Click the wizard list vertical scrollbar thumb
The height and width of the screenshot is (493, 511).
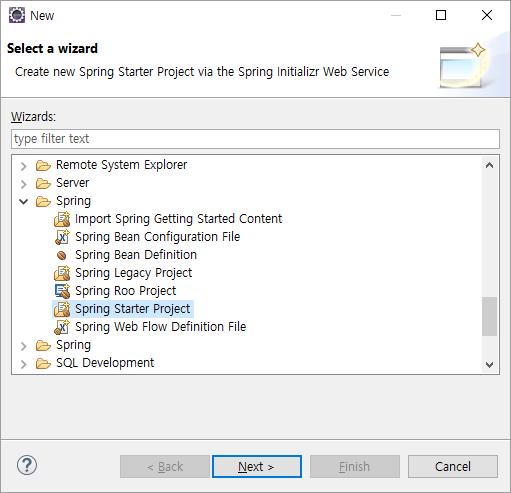pos(489,316)
